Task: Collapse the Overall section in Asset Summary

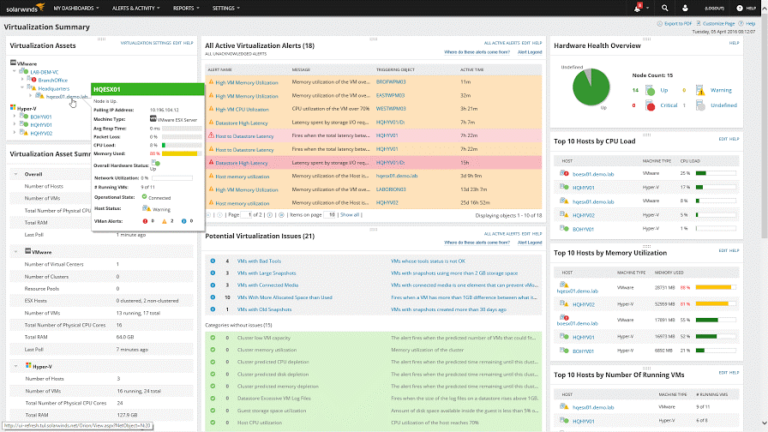Action: (14, 173)
